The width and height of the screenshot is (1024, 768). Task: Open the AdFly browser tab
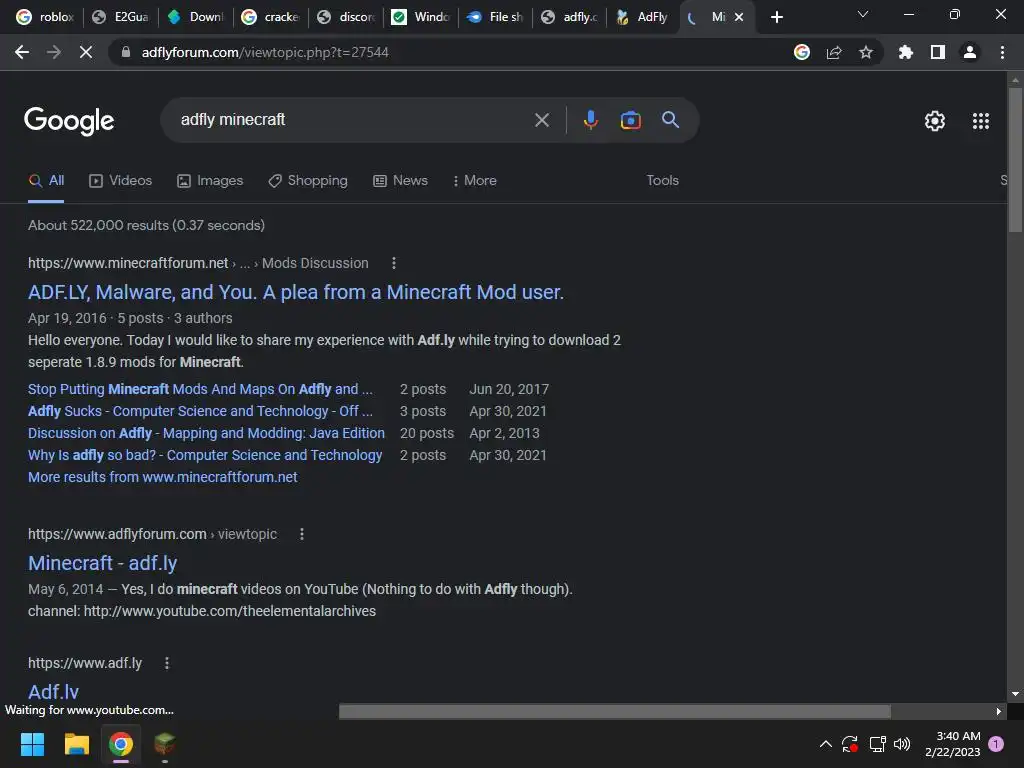coord(643,17)
